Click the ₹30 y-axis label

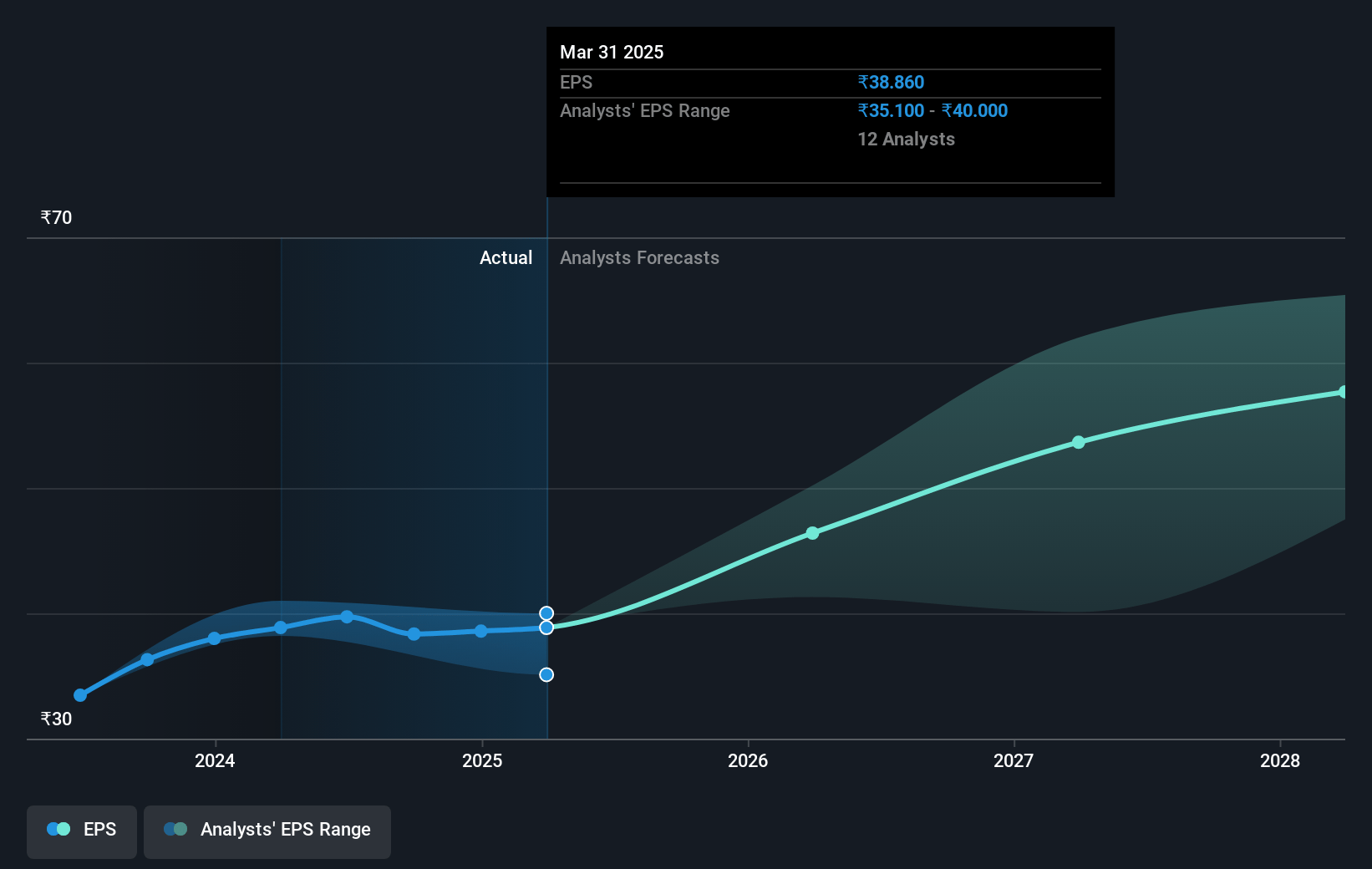pos(56,719)
